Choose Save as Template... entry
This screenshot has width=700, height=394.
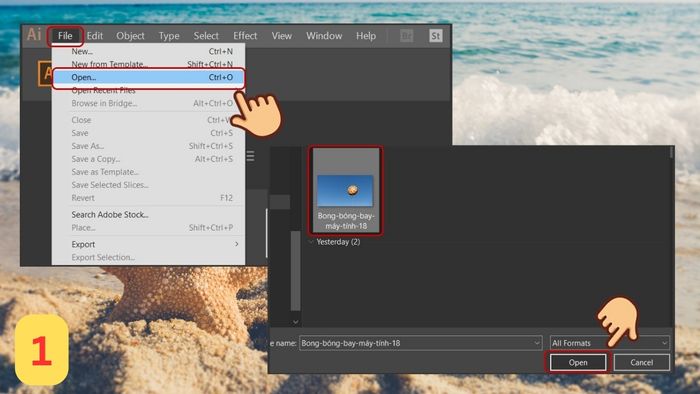pos(149,172)
